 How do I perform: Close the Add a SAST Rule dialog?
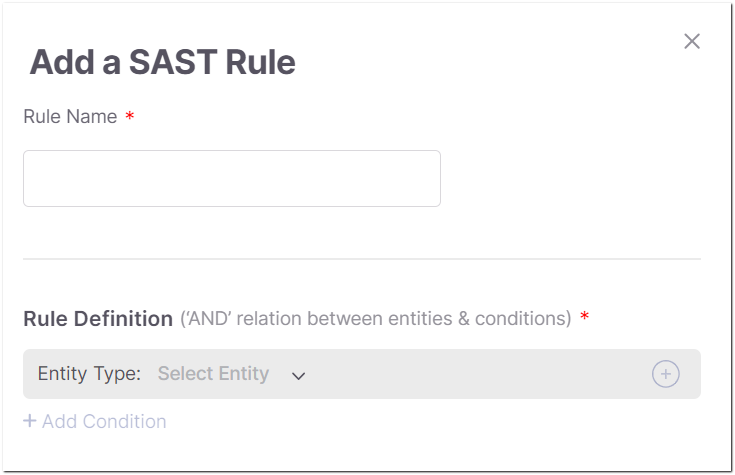click(692, 41)
